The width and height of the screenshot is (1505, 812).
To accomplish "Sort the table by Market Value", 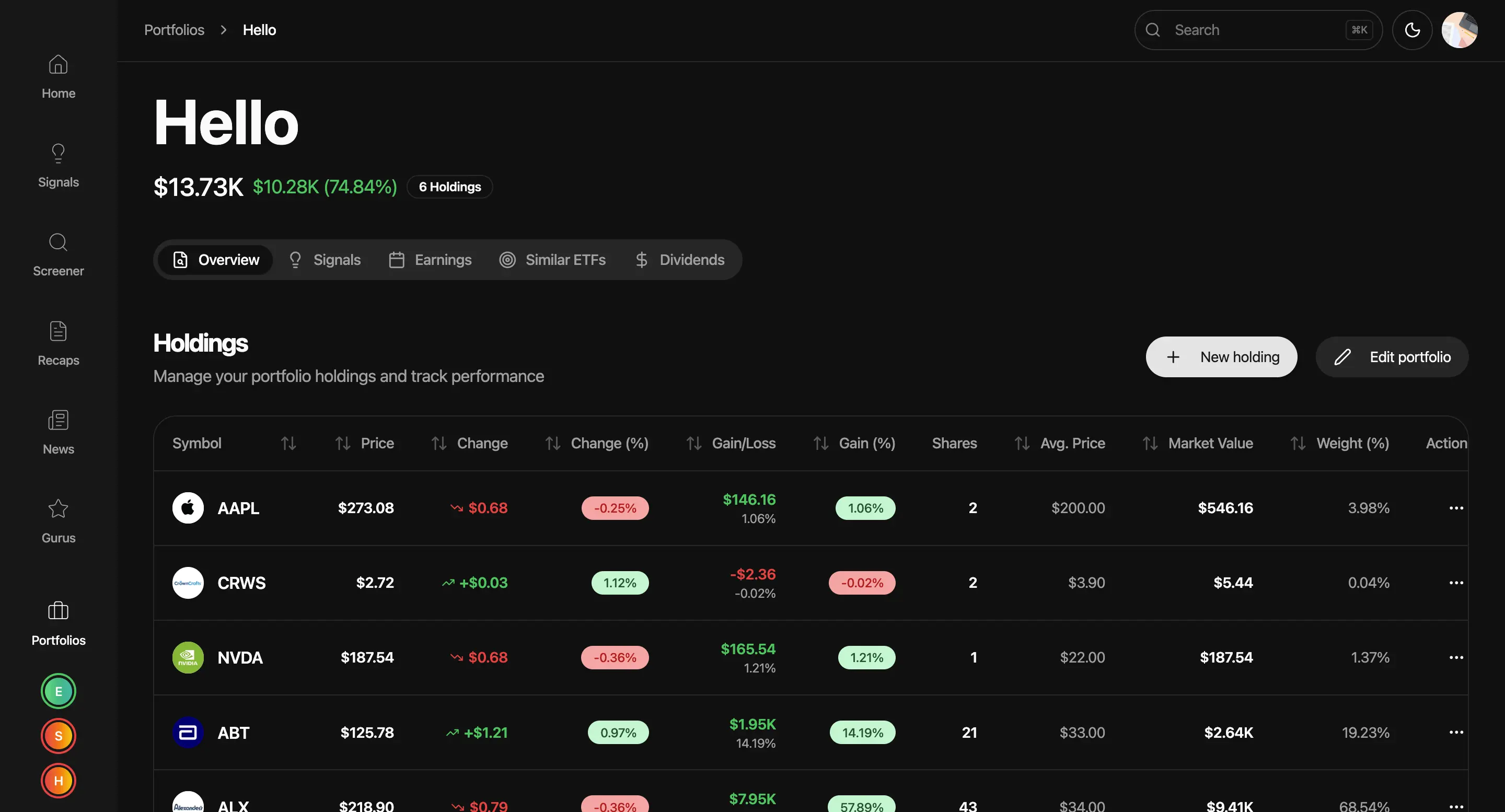I will (1149, 443).
